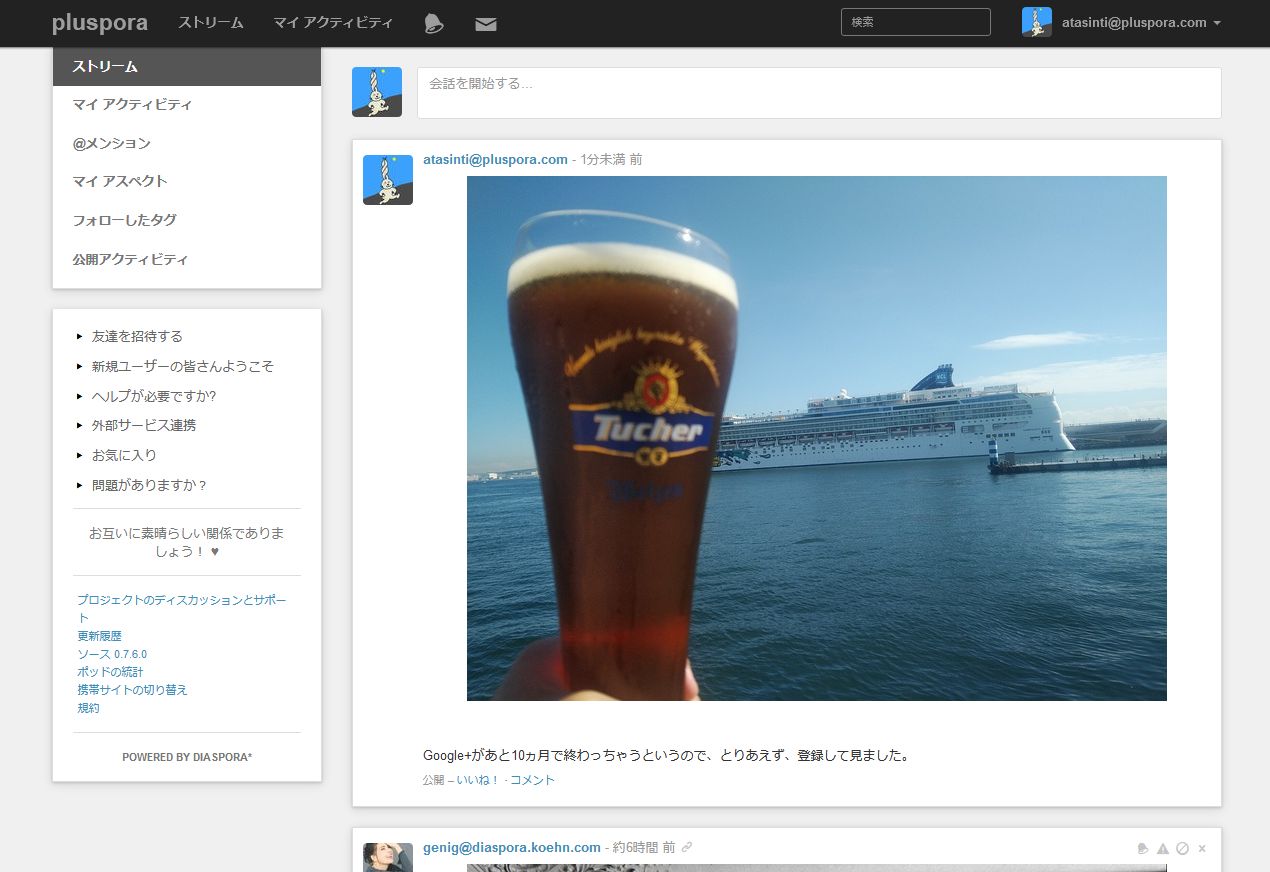Screen dimensions: 1270x872
Task: Click the 約6時間 前 timestamp
Action: 644,847
